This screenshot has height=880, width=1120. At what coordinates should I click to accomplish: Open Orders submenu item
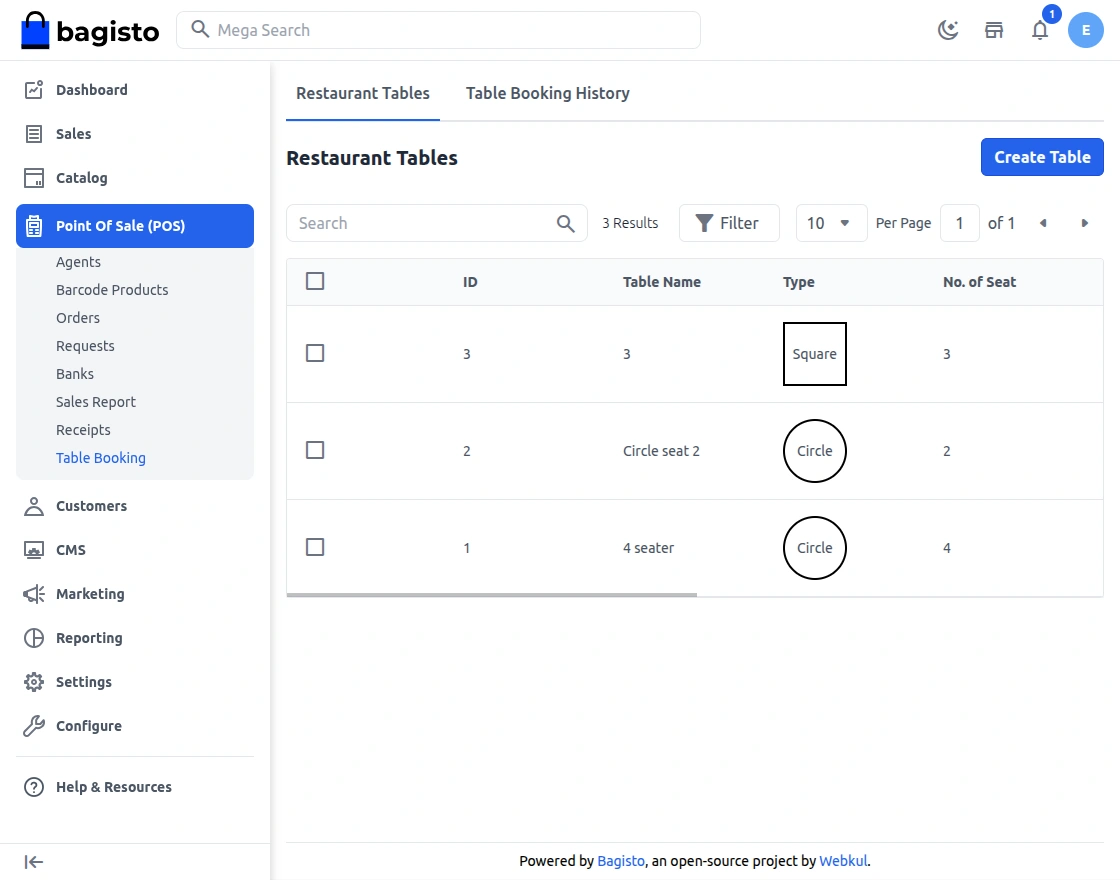tap(78, 318)
